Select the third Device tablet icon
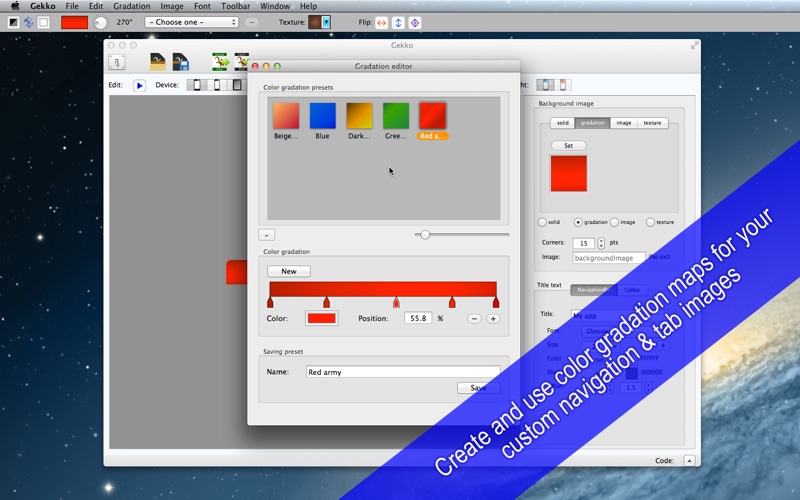This screenshot has width=800, height=500. [x=237, y=85]
